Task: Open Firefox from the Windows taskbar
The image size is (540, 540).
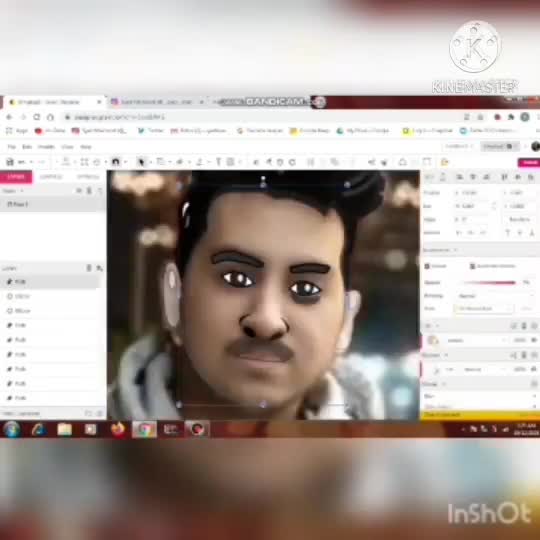Action: pyautogui.click(x=118, y=429)
